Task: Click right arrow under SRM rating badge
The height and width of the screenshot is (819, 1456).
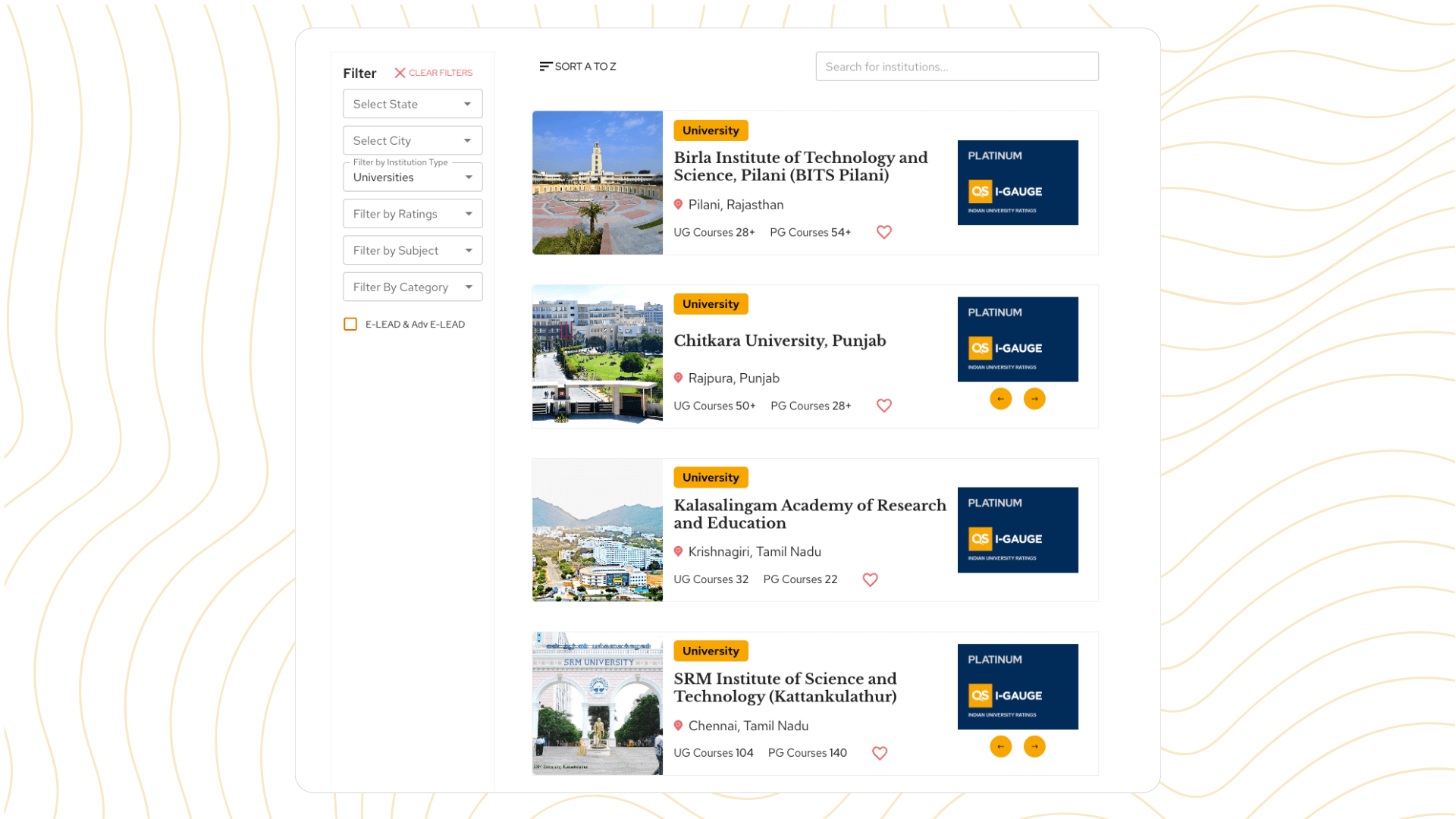Action: tap(1034, 746)
